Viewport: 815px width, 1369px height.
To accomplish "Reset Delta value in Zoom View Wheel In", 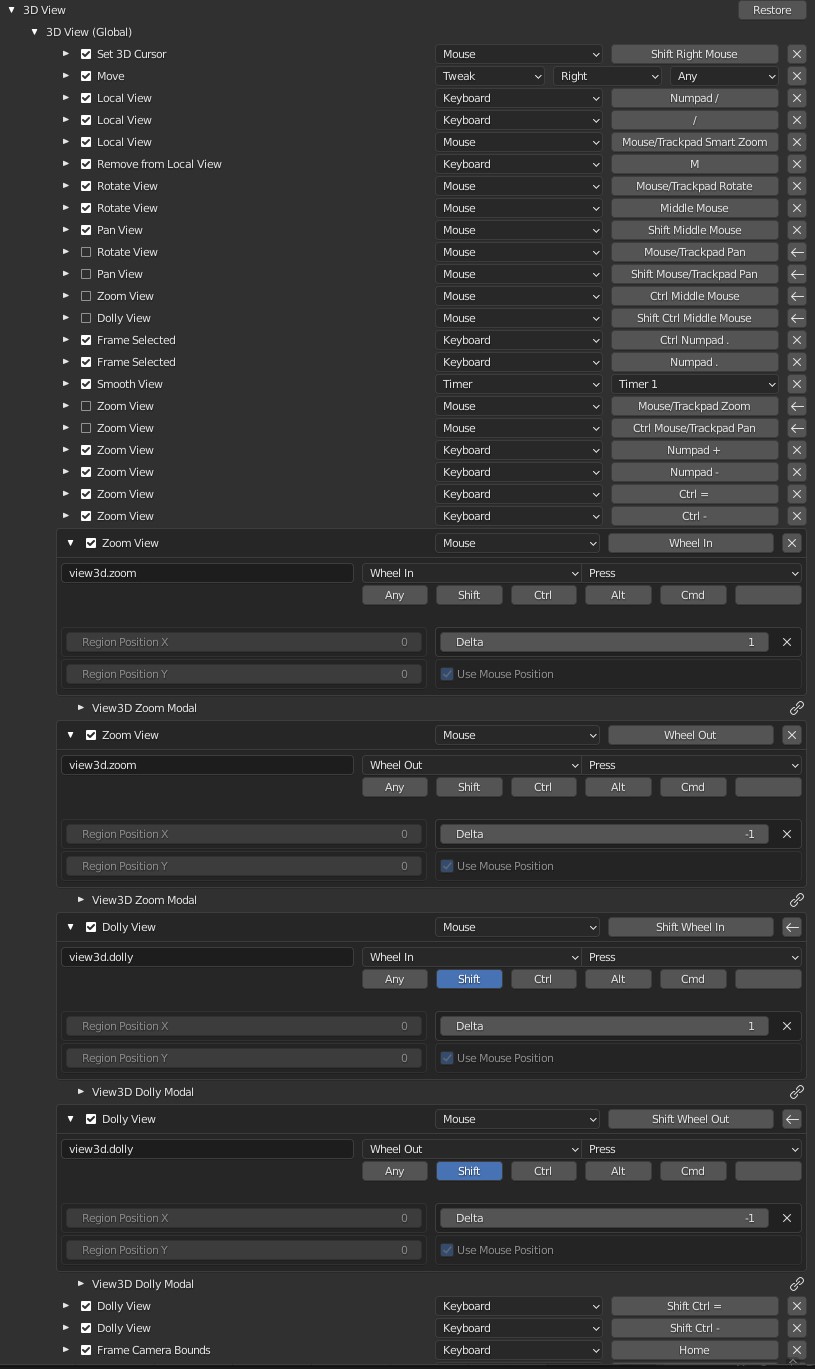I will pos(786,642).
